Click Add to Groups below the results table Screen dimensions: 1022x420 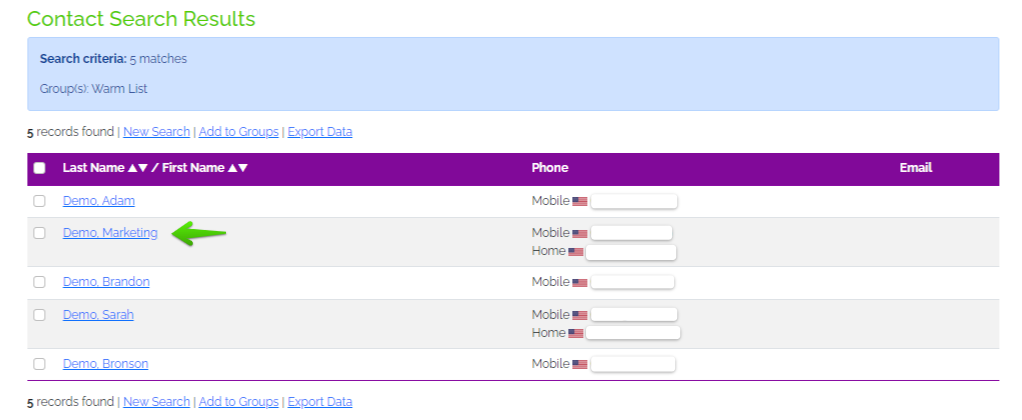tap(239, 402)
